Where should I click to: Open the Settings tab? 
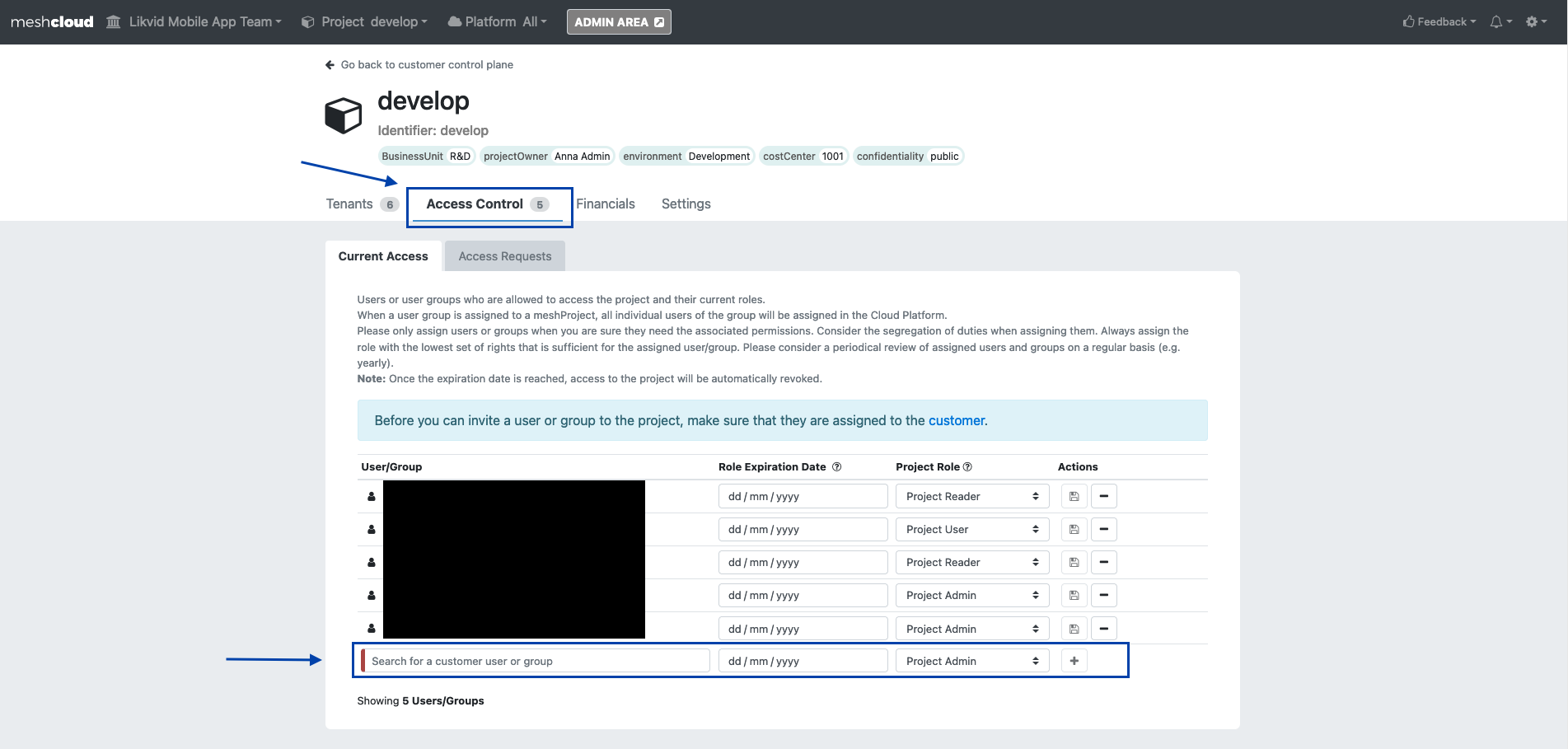pyautogui.click(x=686, y=204)
